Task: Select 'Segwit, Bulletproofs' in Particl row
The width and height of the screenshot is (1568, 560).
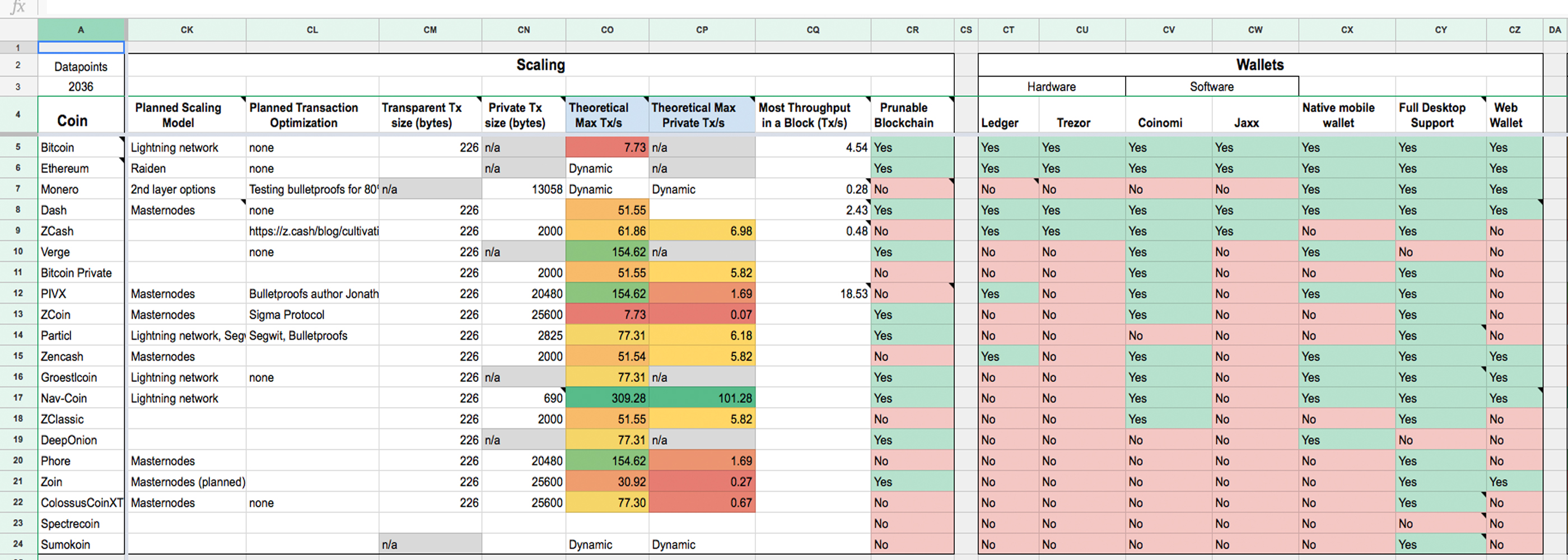Action: (312, 335)
